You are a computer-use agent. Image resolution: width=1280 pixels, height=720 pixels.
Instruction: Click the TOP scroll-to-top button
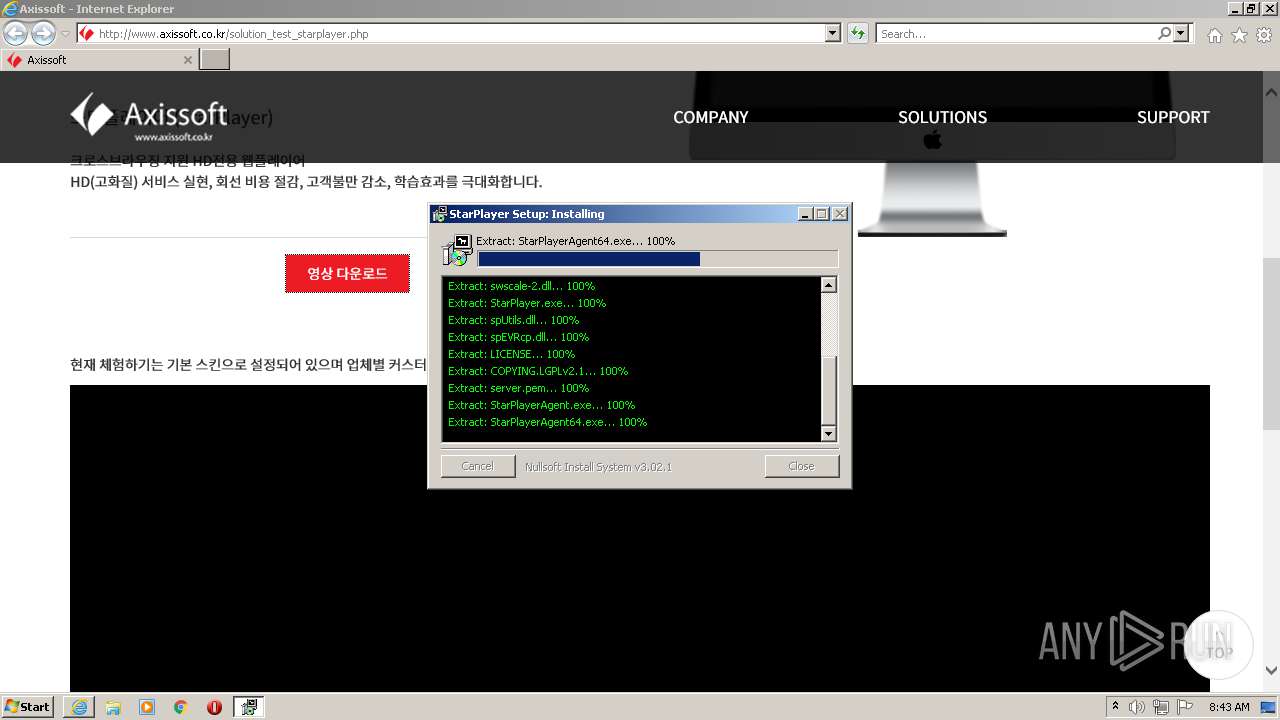click(x=1218, y=645)
